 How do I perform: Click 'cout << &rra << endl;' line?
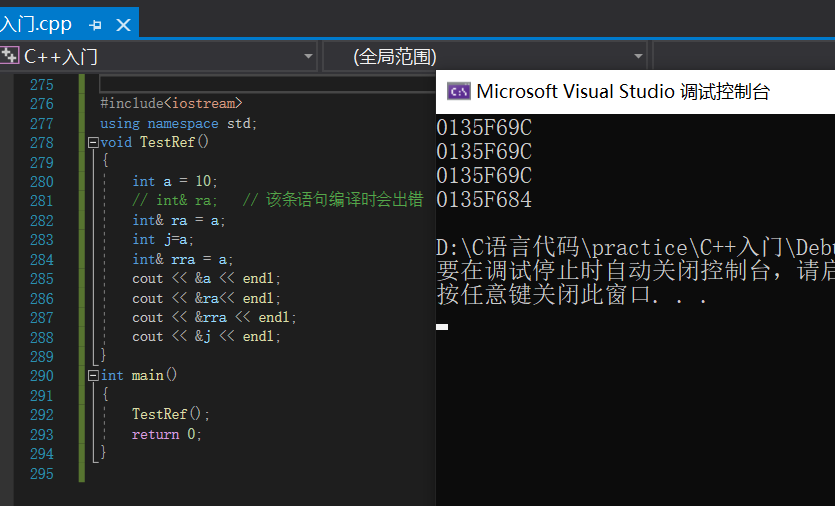[214, 317]
